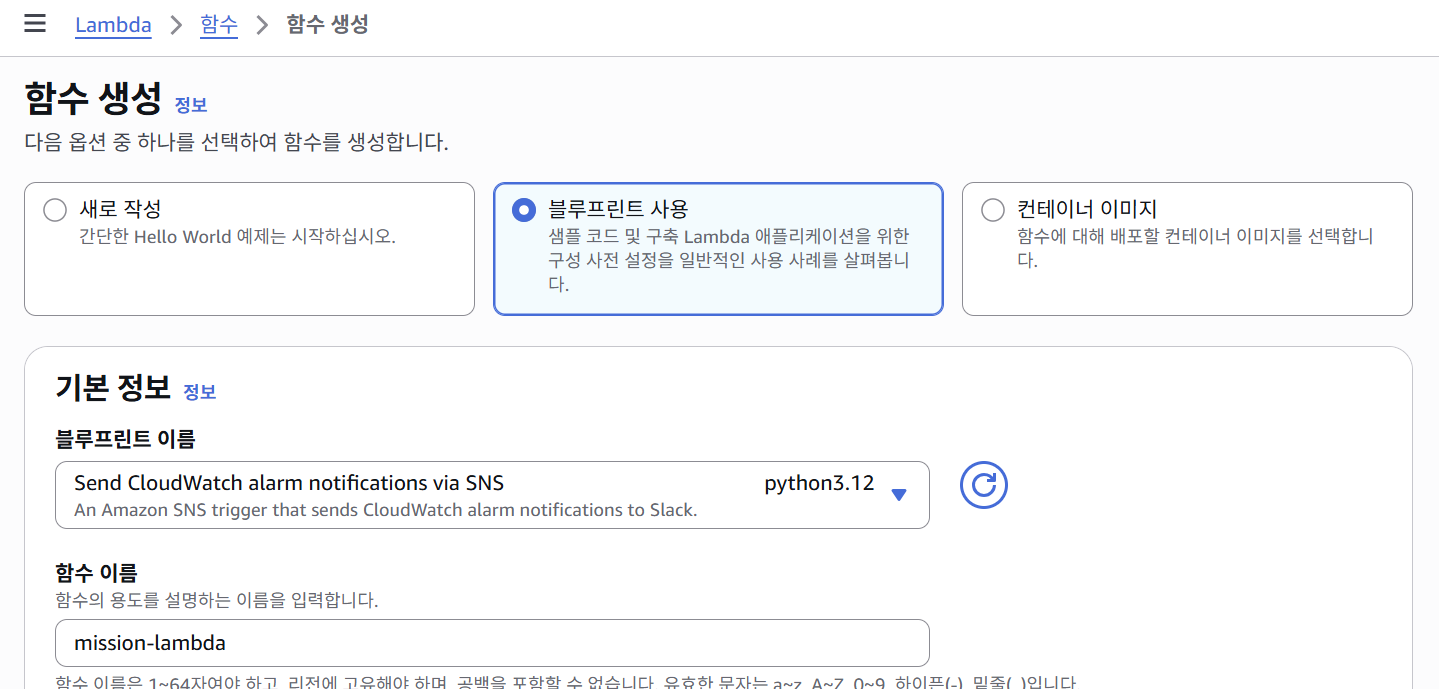Viewport: 1439px width, 689px height.
Task: Click the 블루프린트 사용 tile description text
Action: click(x=729, y=260)
